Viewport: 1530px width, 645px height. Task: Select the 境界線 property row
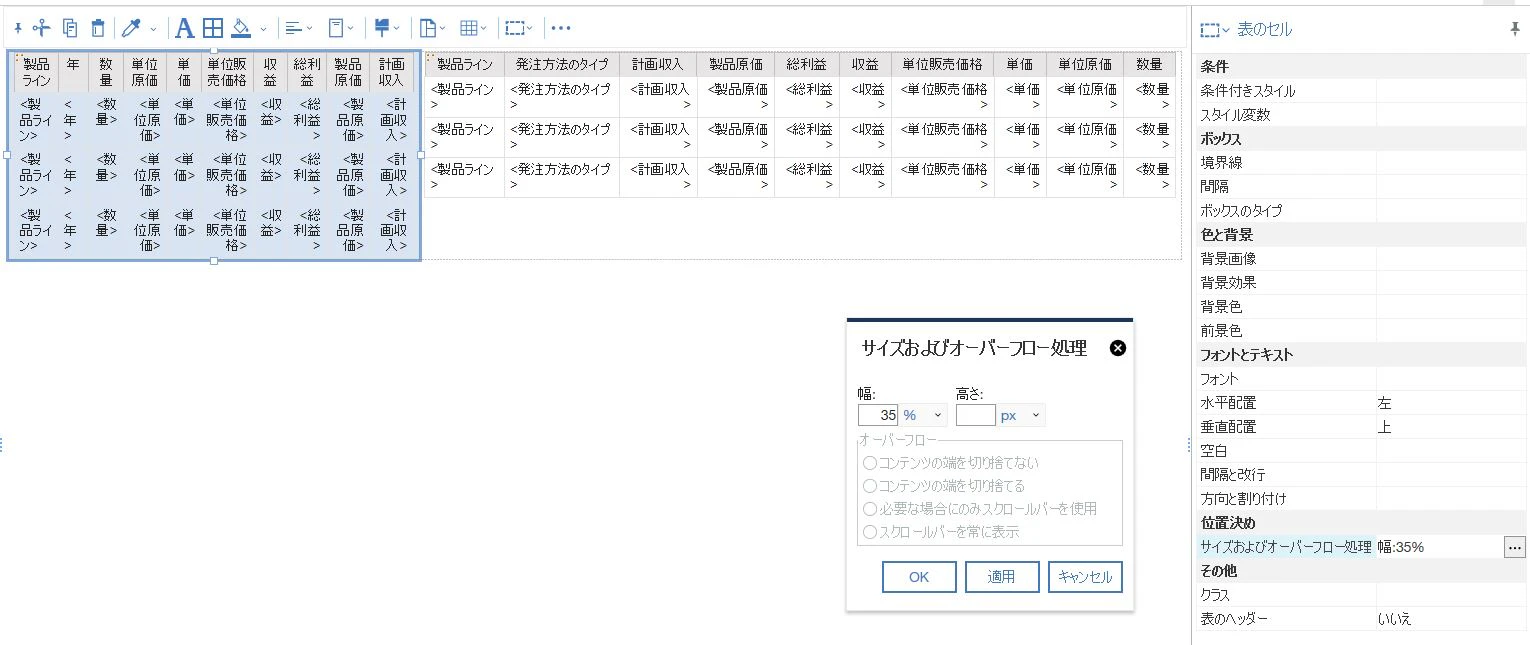tap(1361, 163)
